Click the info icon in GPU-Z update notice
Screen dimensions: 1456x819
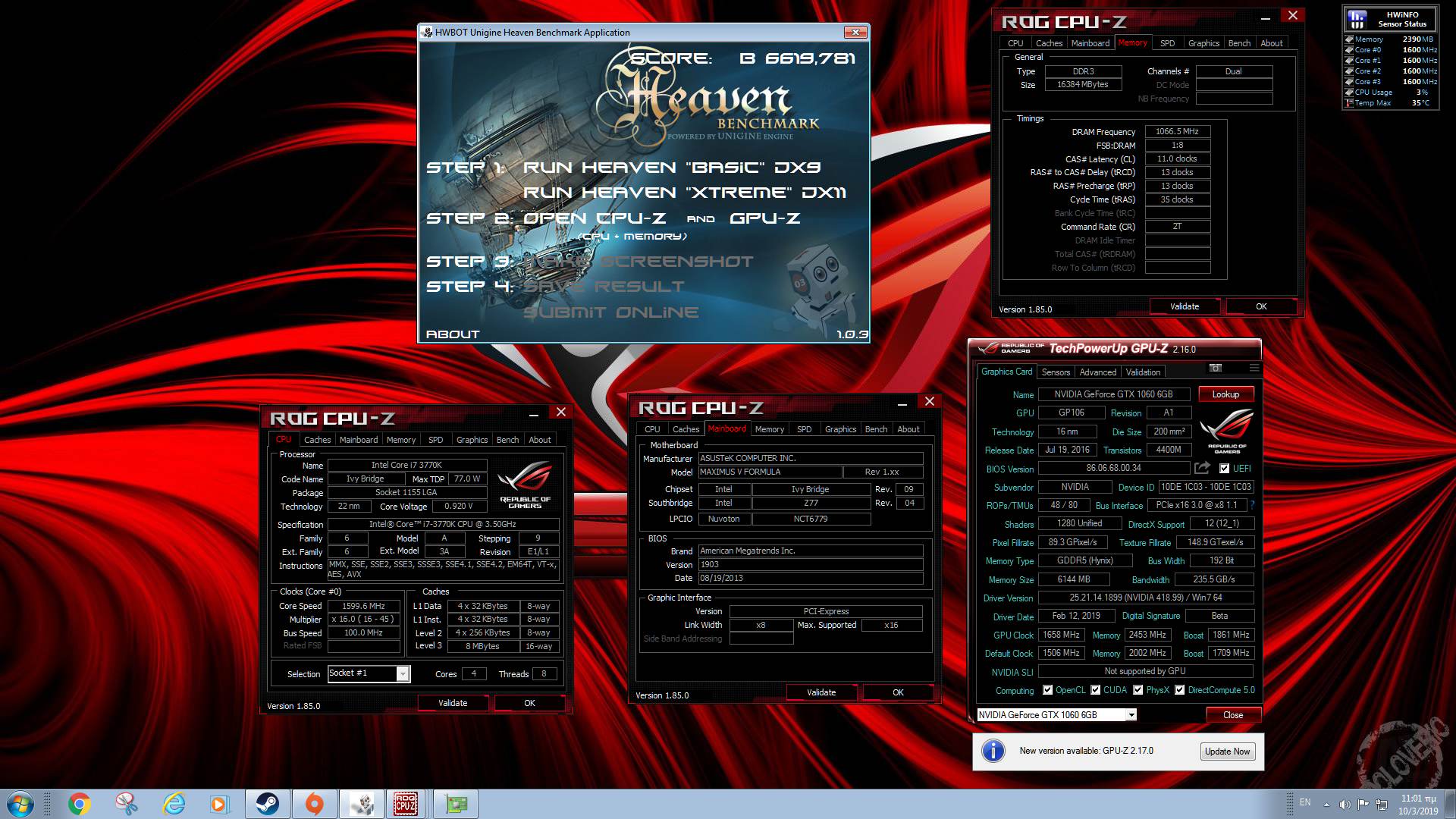pos(993,751)
